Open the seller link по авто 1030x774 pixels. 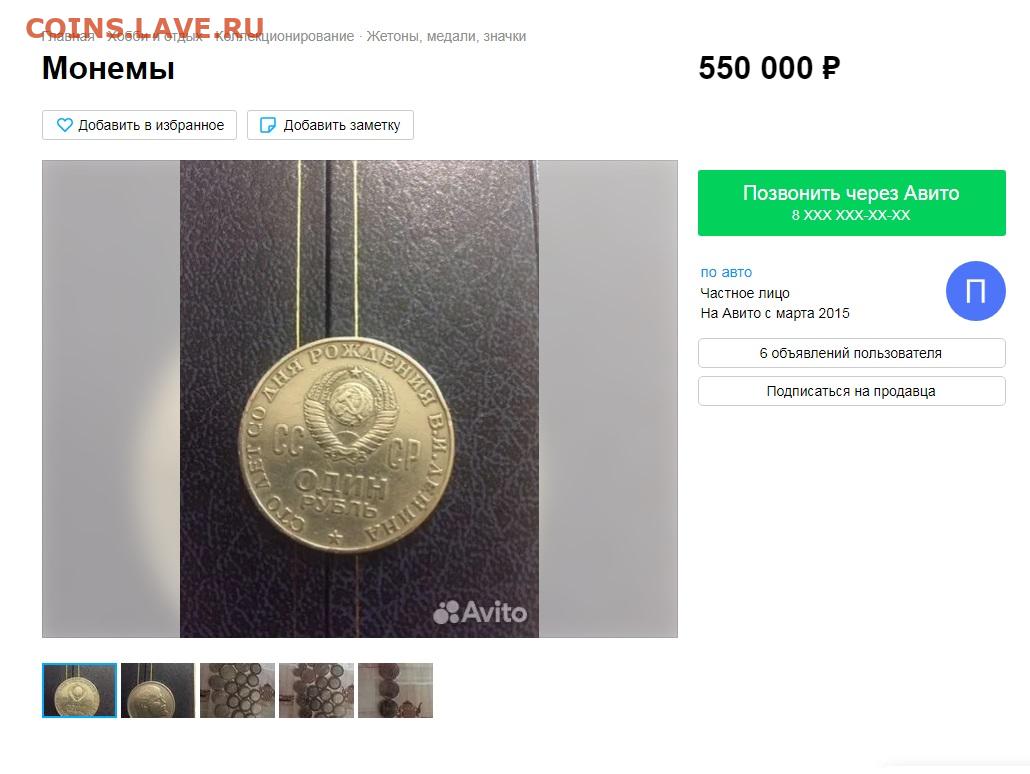pyautogui.click(x=726, y=272)
